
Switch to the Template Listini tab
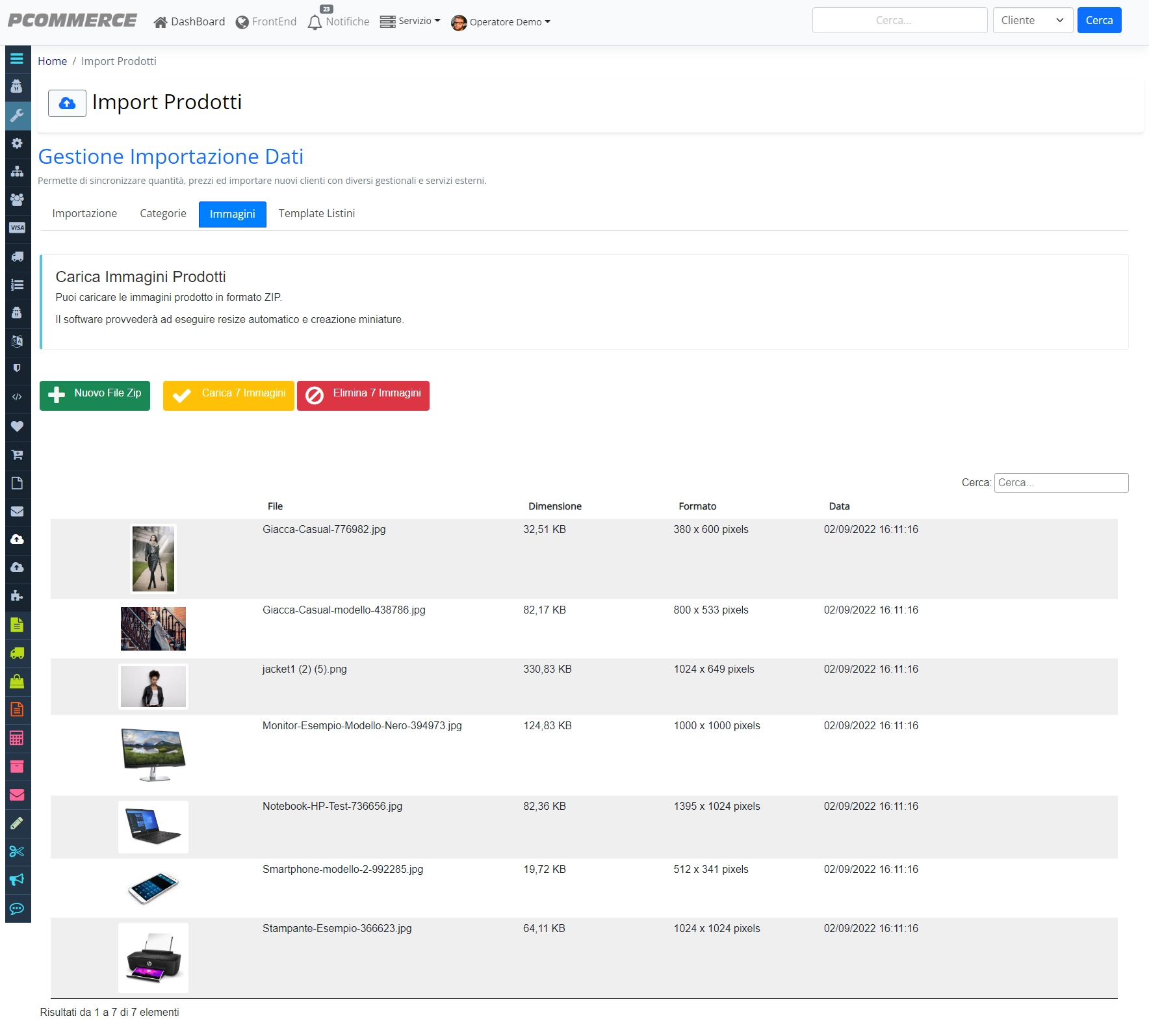click(317, 214)
